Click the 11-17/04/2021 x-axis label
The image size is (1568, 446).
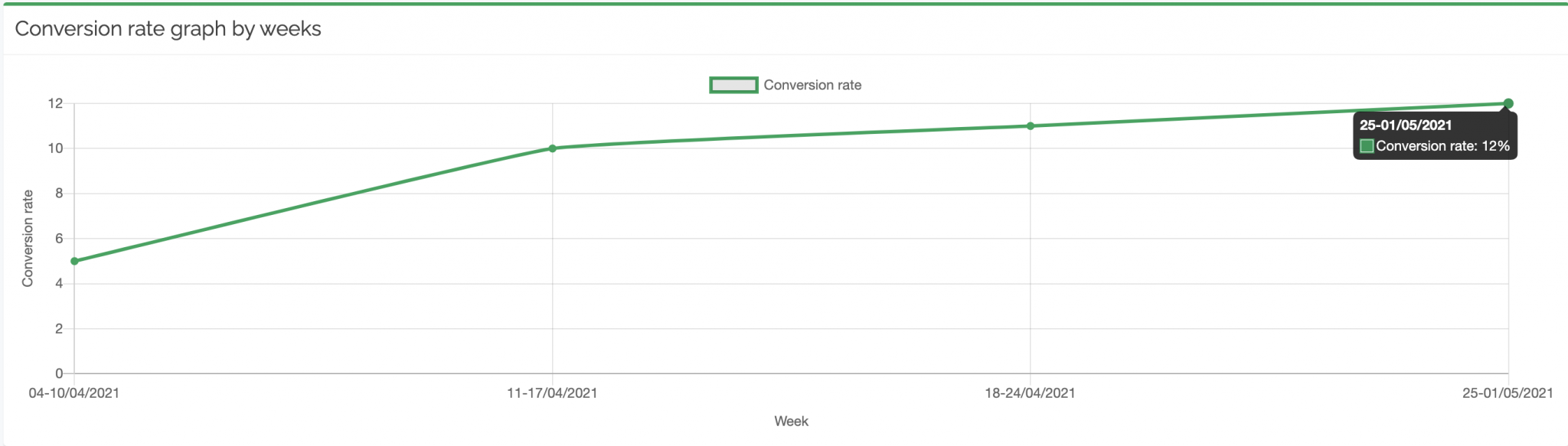click(x=552, y=393)
